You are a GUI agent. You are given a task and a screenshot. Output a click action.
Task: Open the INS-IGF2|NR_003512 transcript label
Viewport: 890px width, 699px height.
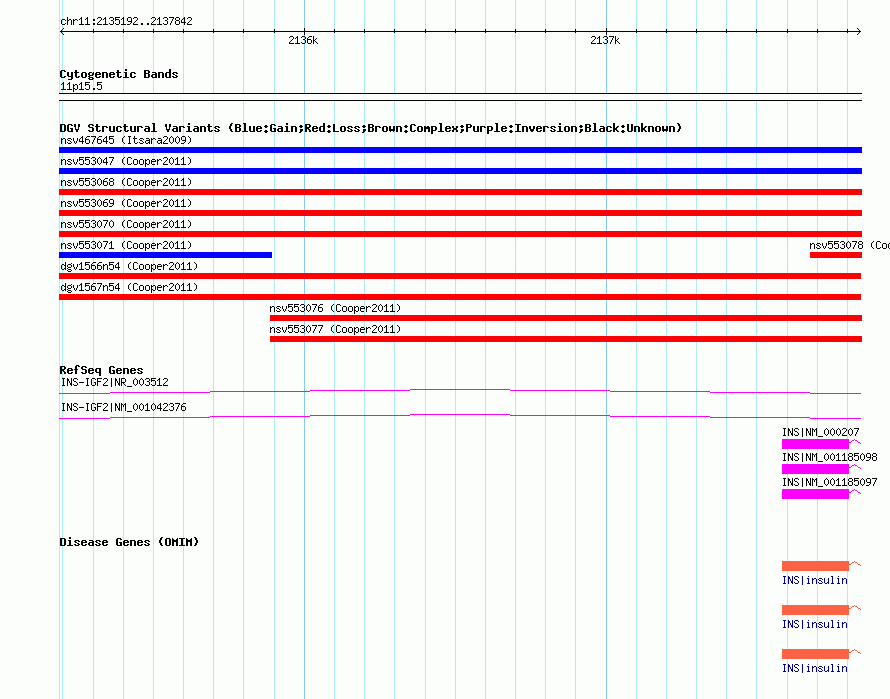(115, 382)
